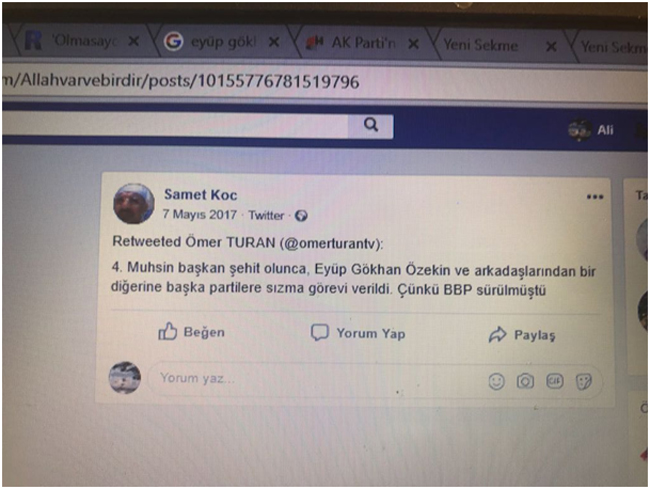The image size is (650, 489).
Task: Click the Paylaş share arrow icon
Action: click(497, 334)
